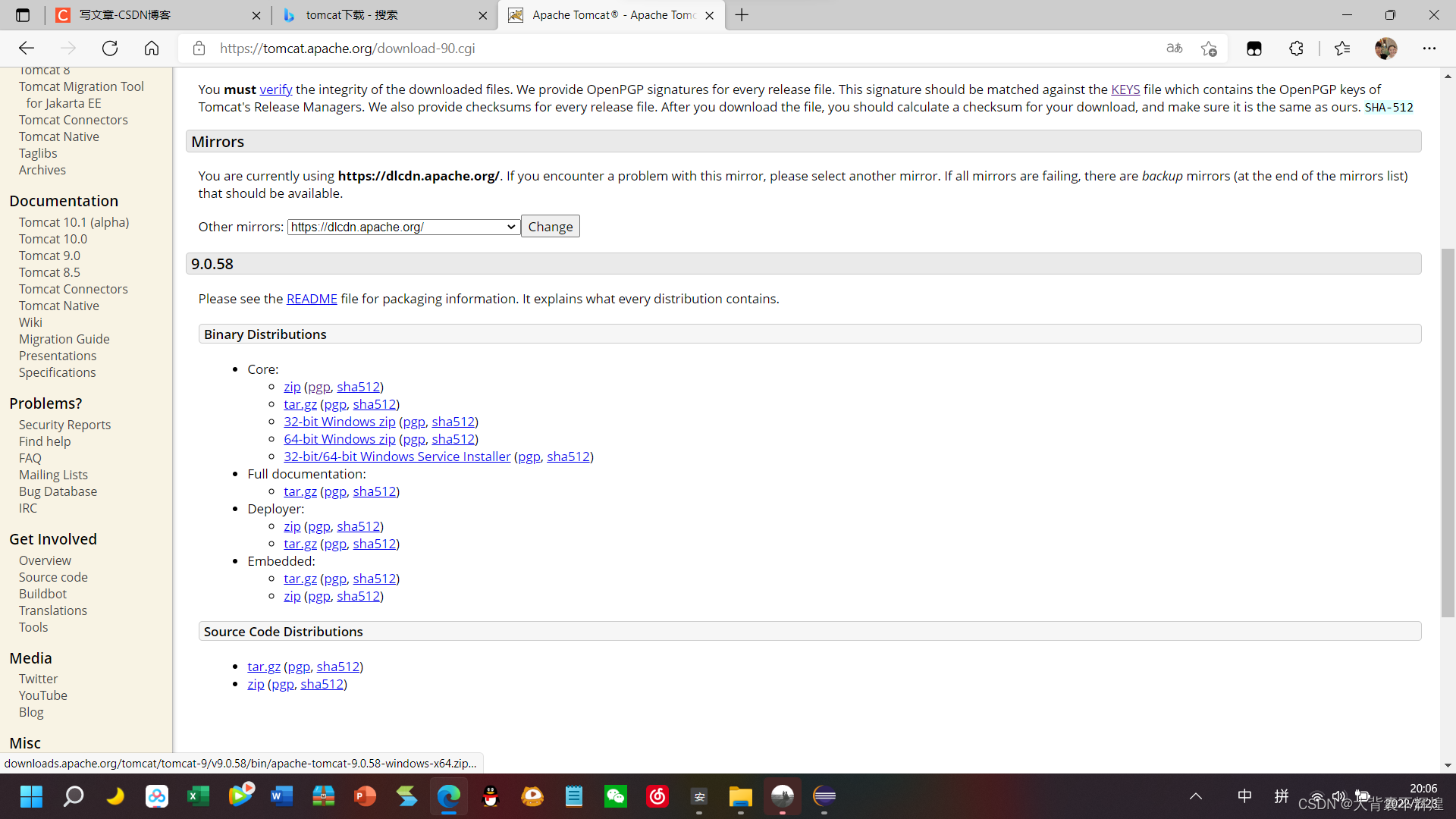The image size is (1456, 819).
Task: Expand the Other mirrors dropdown
Action: pyautogui.click(x=403, y=227)
